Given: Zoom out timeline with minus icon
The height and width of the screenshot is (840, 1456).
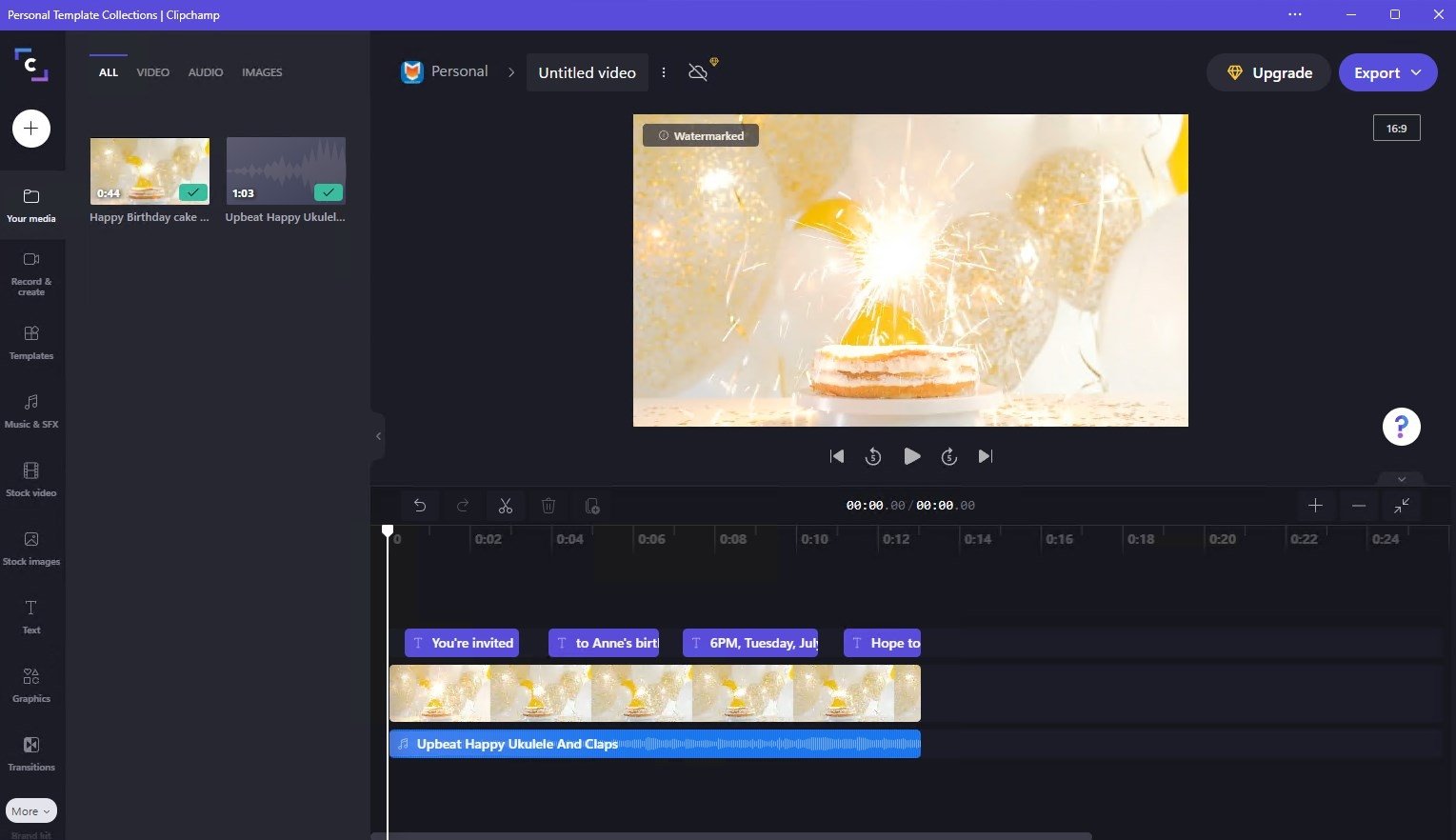Looking at the screenshot, I should [x=1359, y=506].
